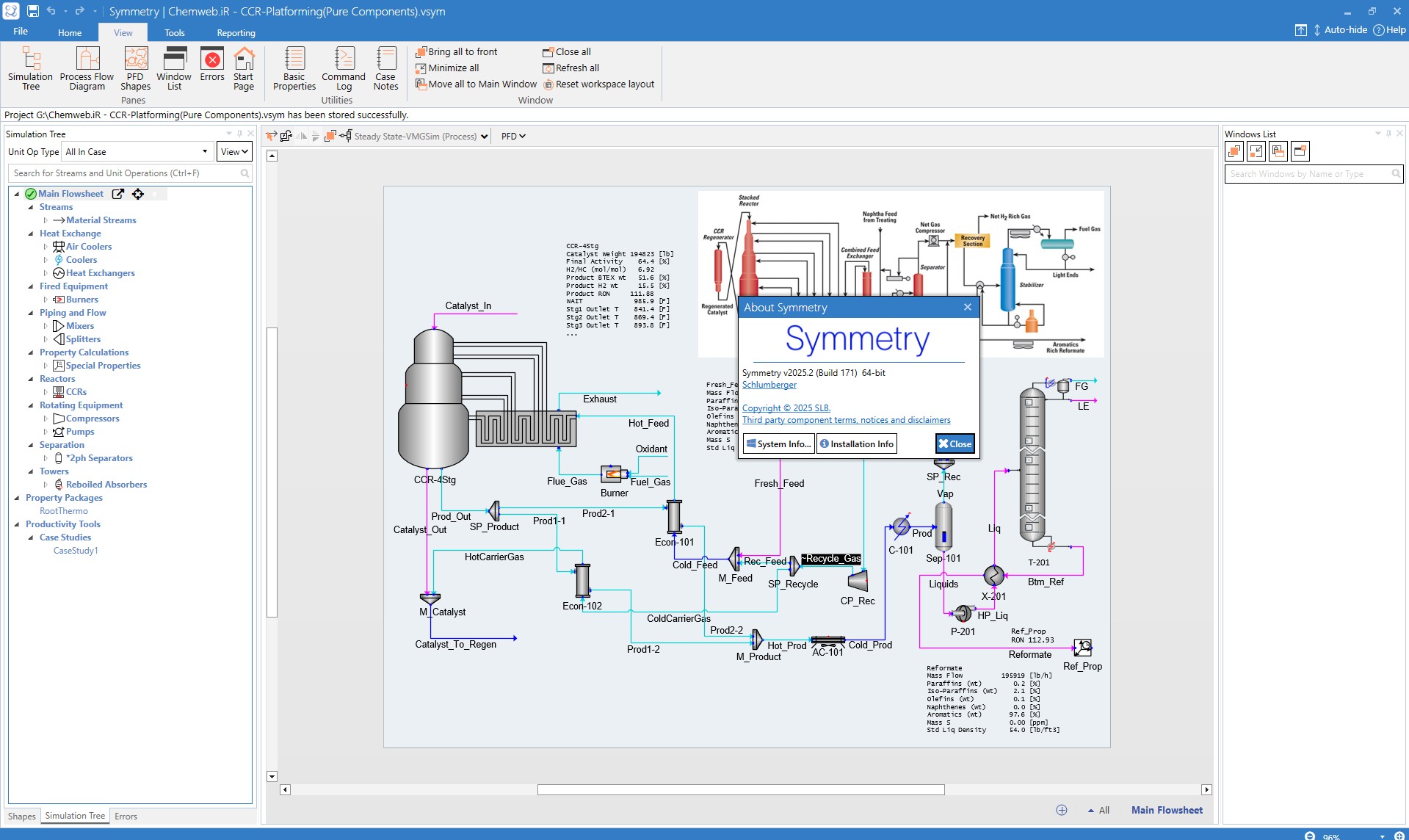Click the stream and unit operations search field
Screen dimensions: 1409x840
click(x=125, y=173)
